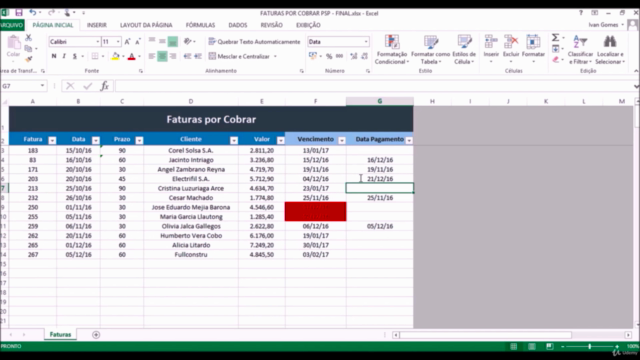
Task: Undo the last action
Action: [33, 13]
